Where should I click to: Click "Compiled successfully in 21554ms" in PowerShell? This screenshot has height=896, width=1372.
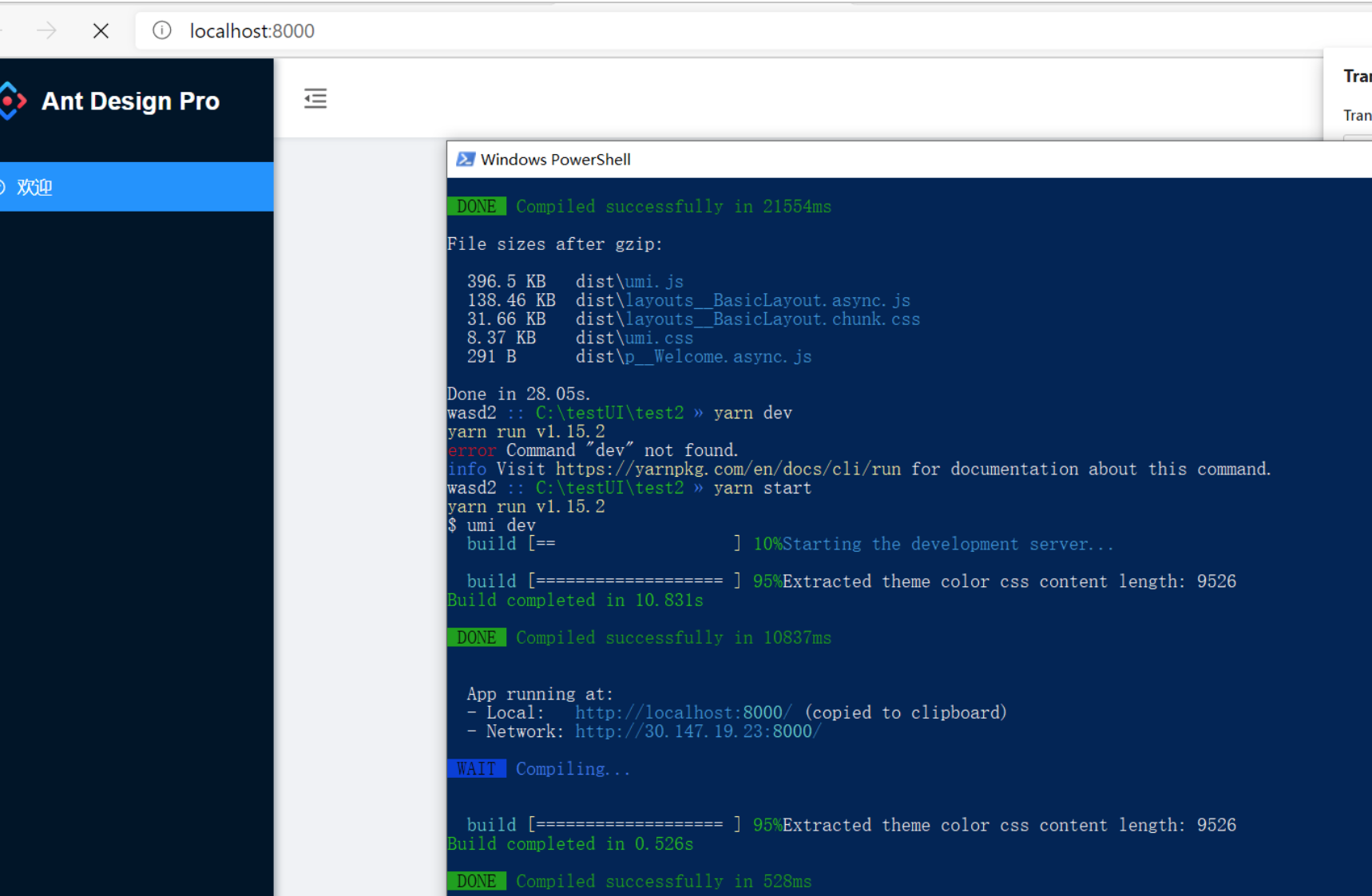673,207
